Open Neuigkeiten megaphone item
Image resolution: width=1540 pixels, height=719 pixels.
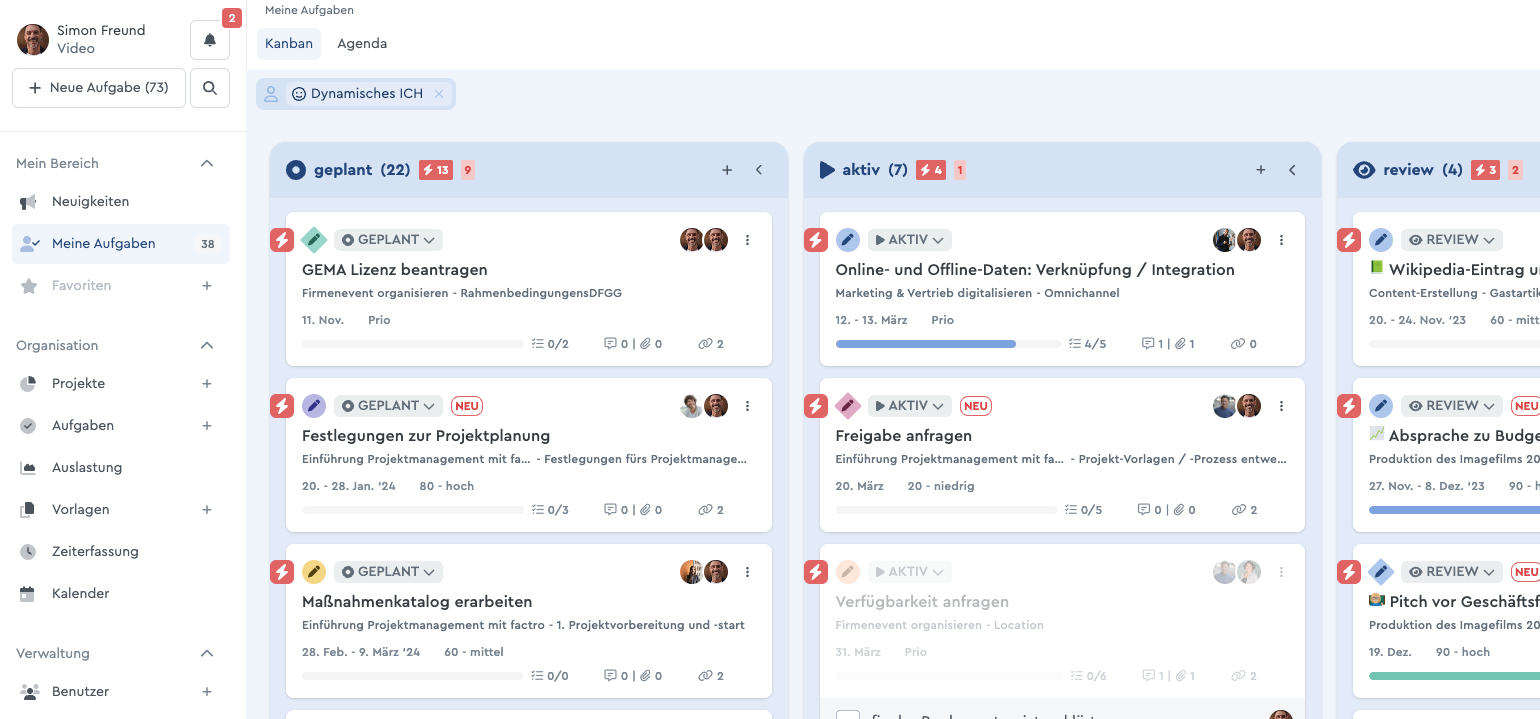(91, 202)
